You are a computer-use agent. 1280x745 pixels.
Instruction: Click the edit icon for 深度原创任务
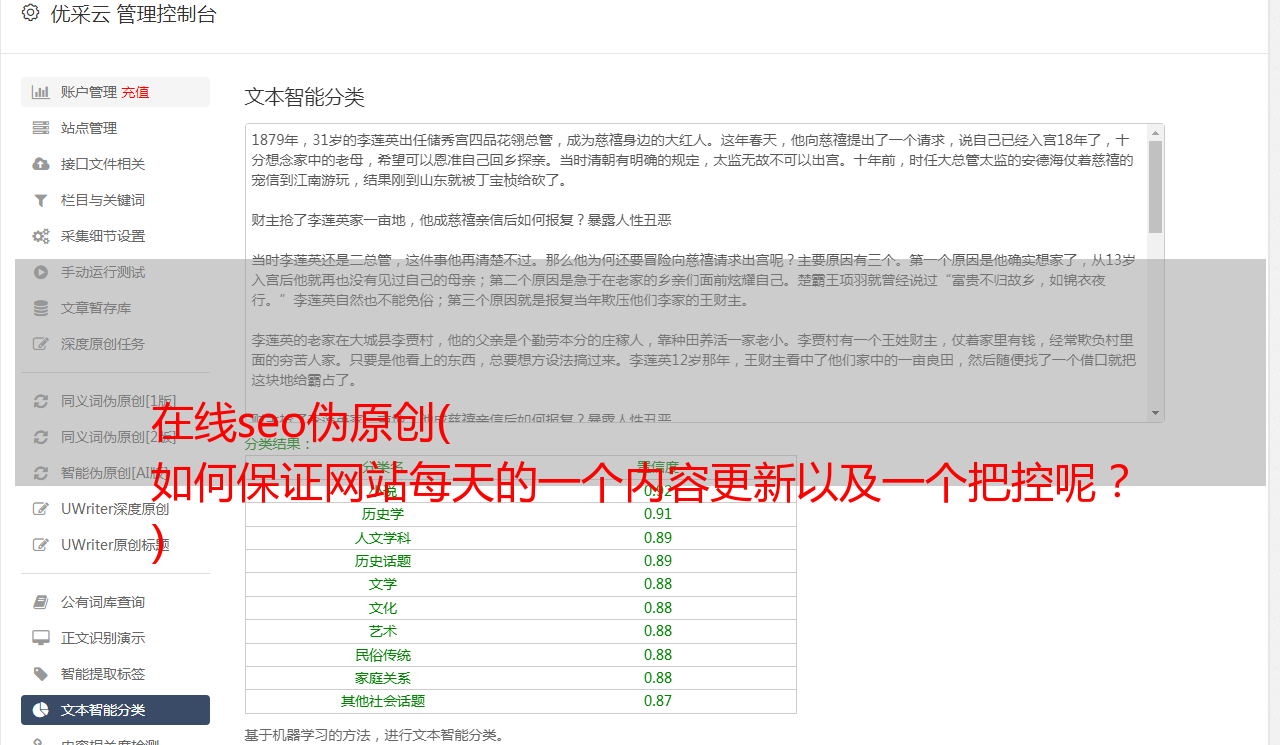[x=41, y=344]
